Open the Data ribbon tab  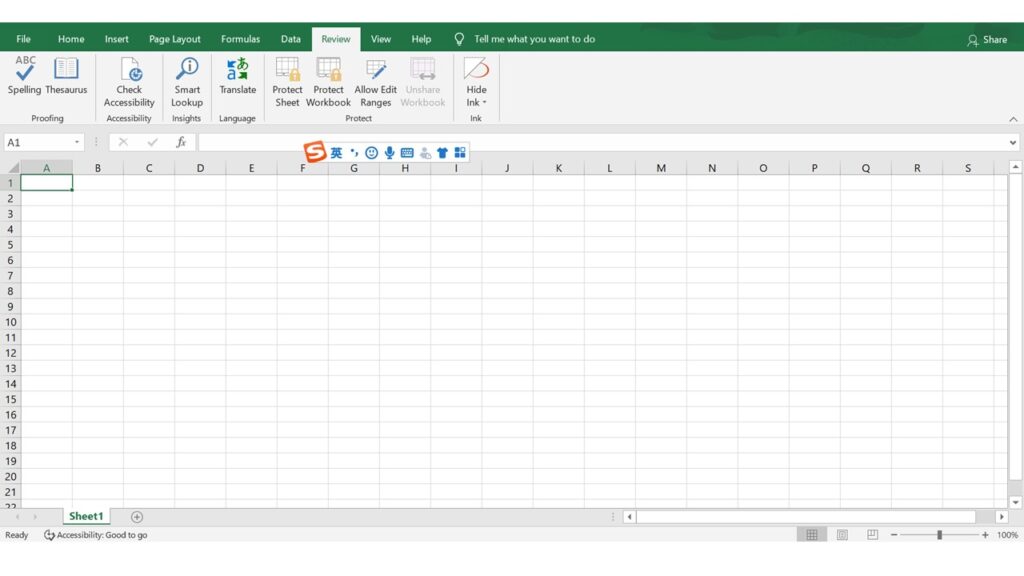tap(291, 39)
